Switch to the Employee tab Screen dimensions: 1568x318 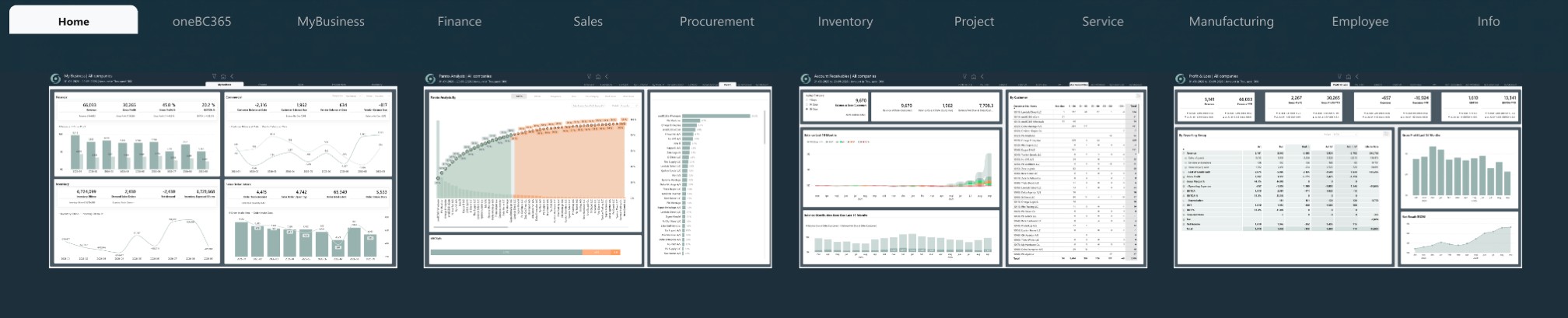1360,21
